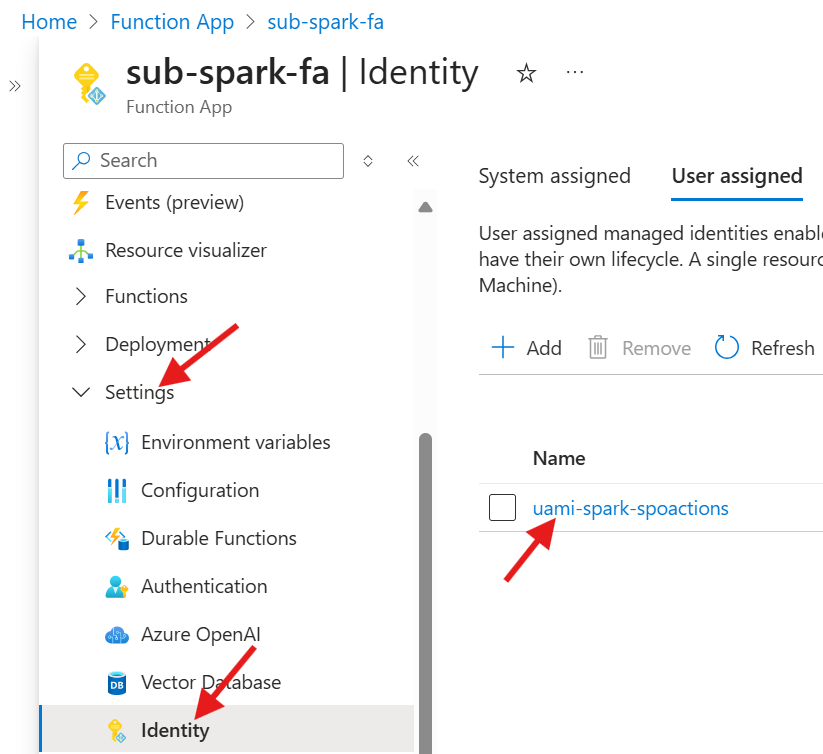Refresh the identities list
This screenshot has height=754, width=823.
[765, 348]
